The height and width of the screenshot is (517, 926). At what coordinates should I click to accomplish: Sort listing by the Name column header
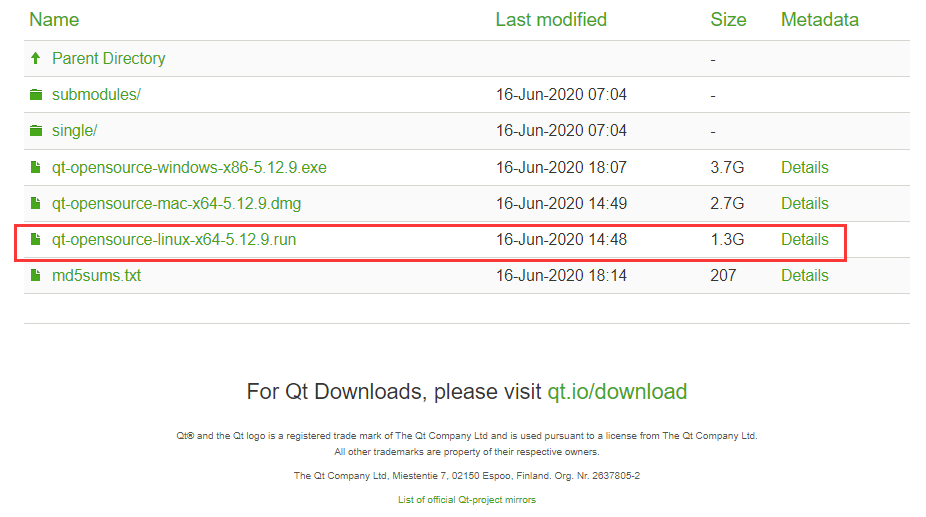[x=54, y=20]
